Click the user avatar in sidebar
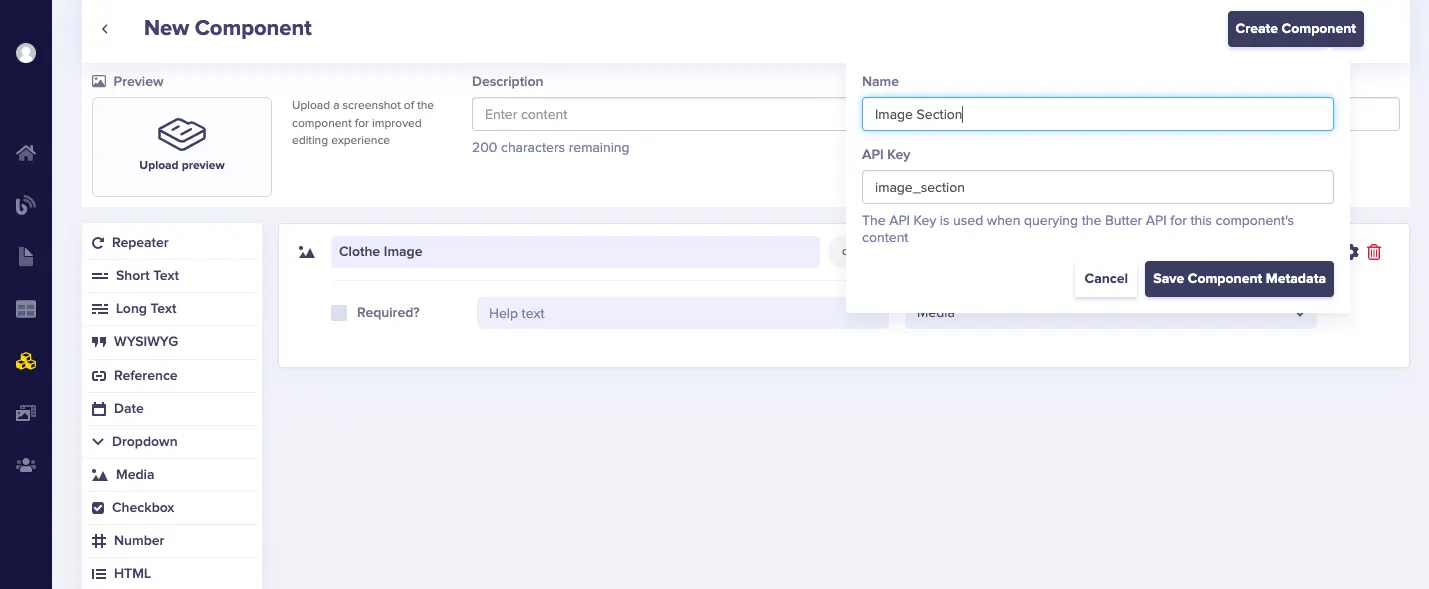This screenshot has height=589, width=1429. click(26, 53)
